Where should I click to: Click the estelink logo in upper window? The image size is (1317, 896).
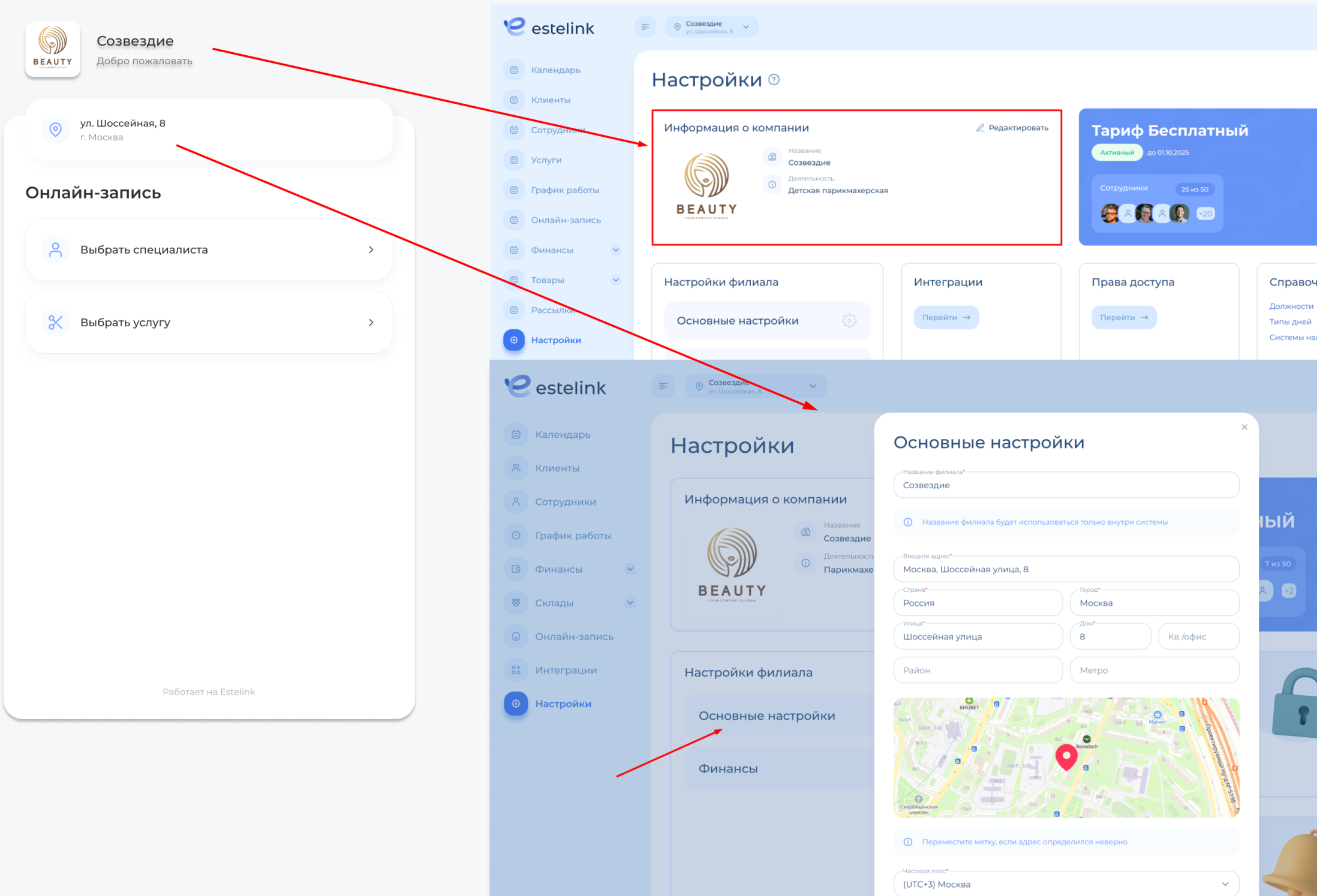coord(549,28)
